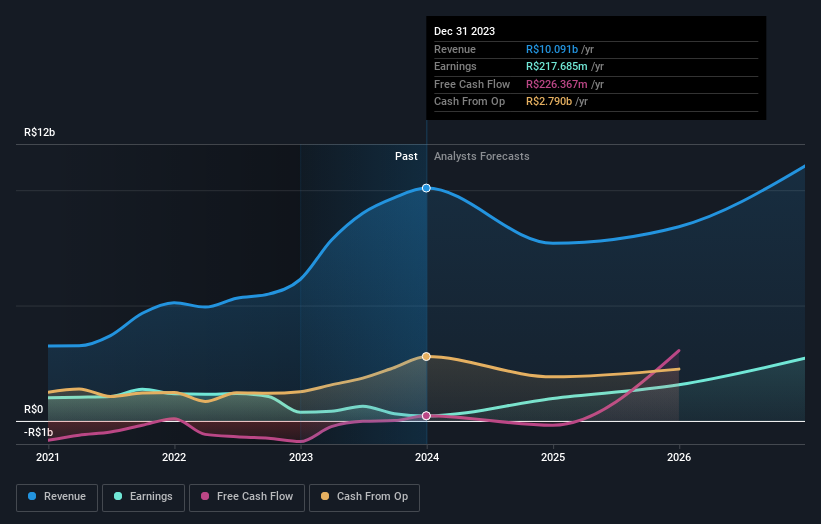Click the 2025 x-axis label
Screen dimensions: 821x524
click(x=553, y=457)
